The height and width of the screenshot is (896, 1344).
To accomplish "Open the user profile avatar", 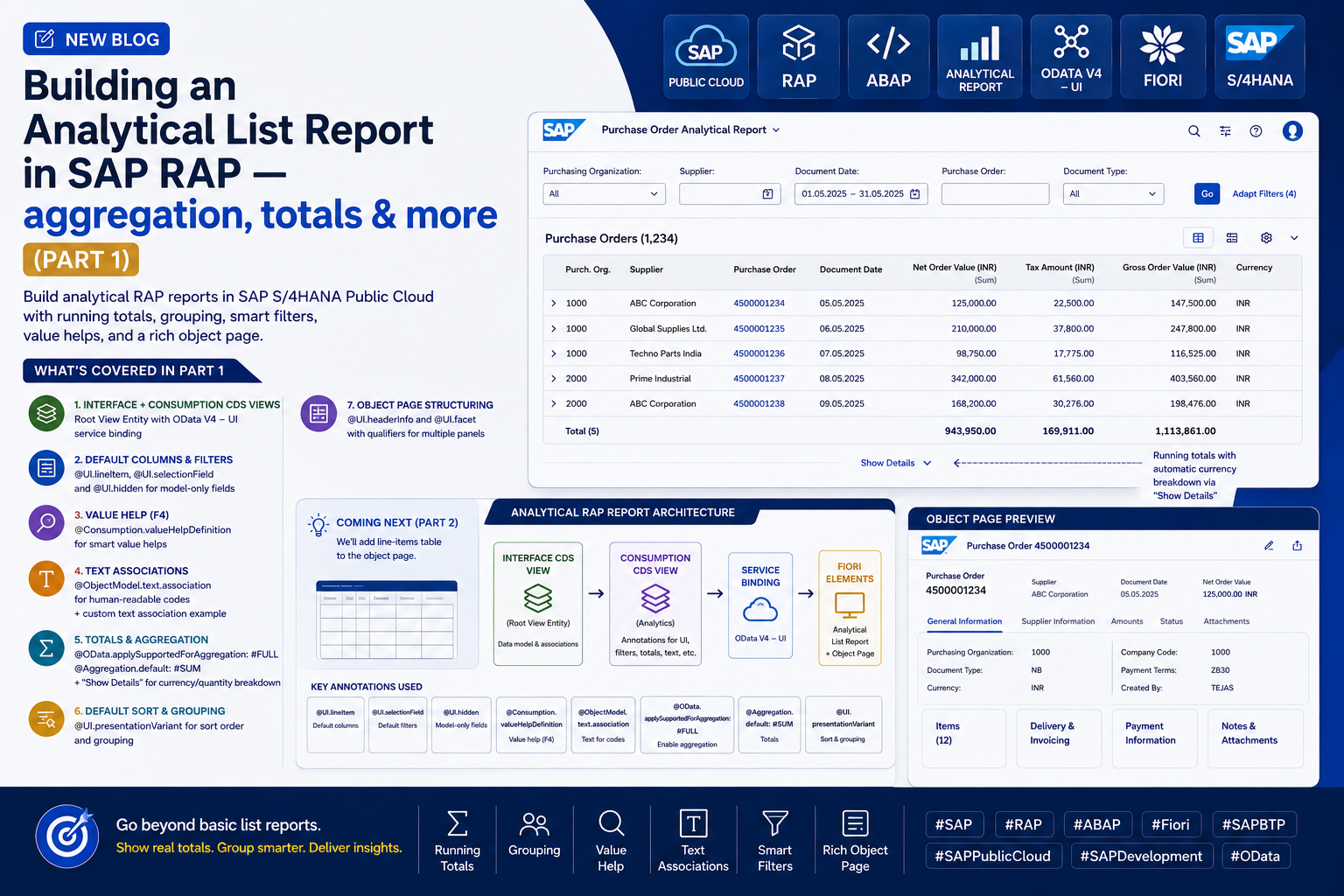I will (x=1292, y=130).
